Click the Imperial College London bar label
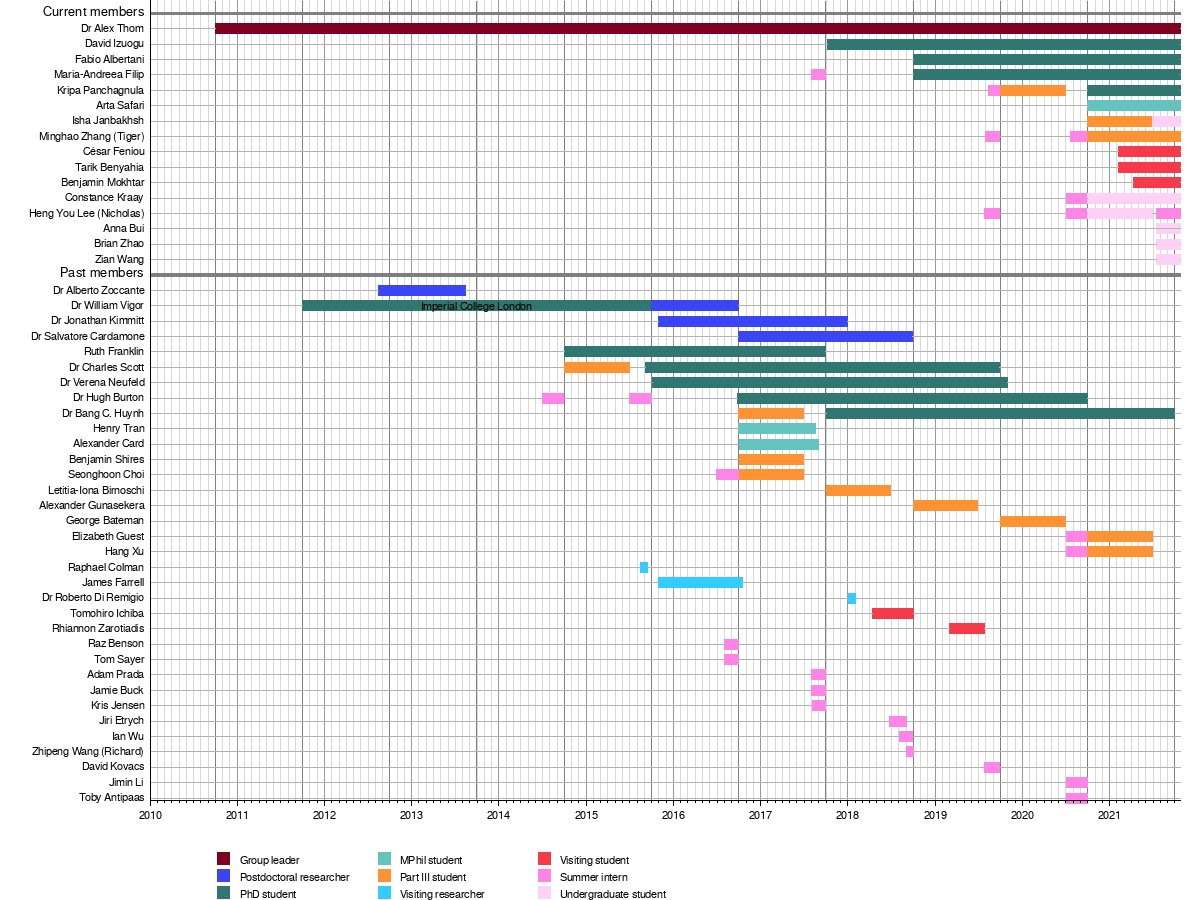This screenshot has width=1200, height=900. point(476,306)
